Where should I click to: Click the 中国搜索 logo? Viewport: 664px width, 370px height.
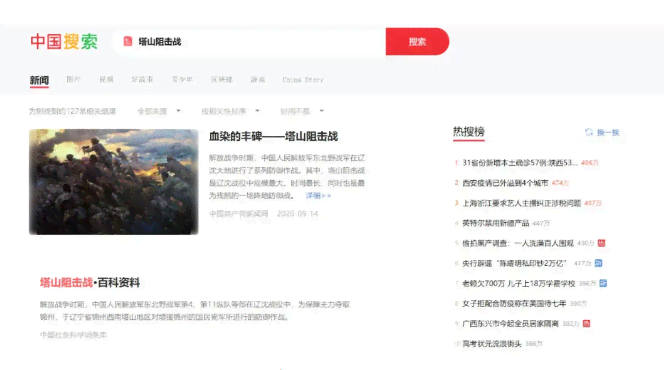point(64,41)
